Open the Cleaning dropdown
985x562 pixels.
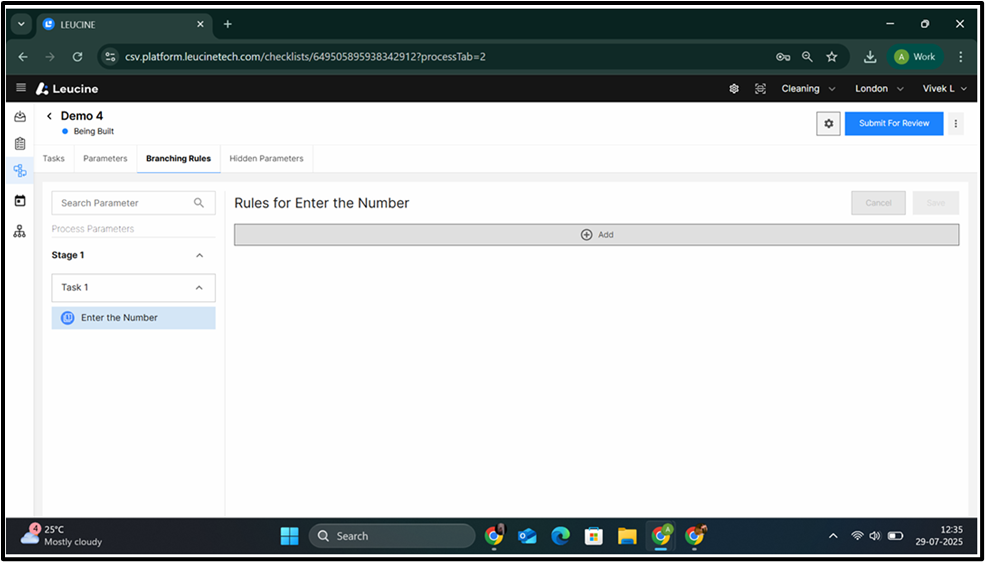[x=807, y=88]
